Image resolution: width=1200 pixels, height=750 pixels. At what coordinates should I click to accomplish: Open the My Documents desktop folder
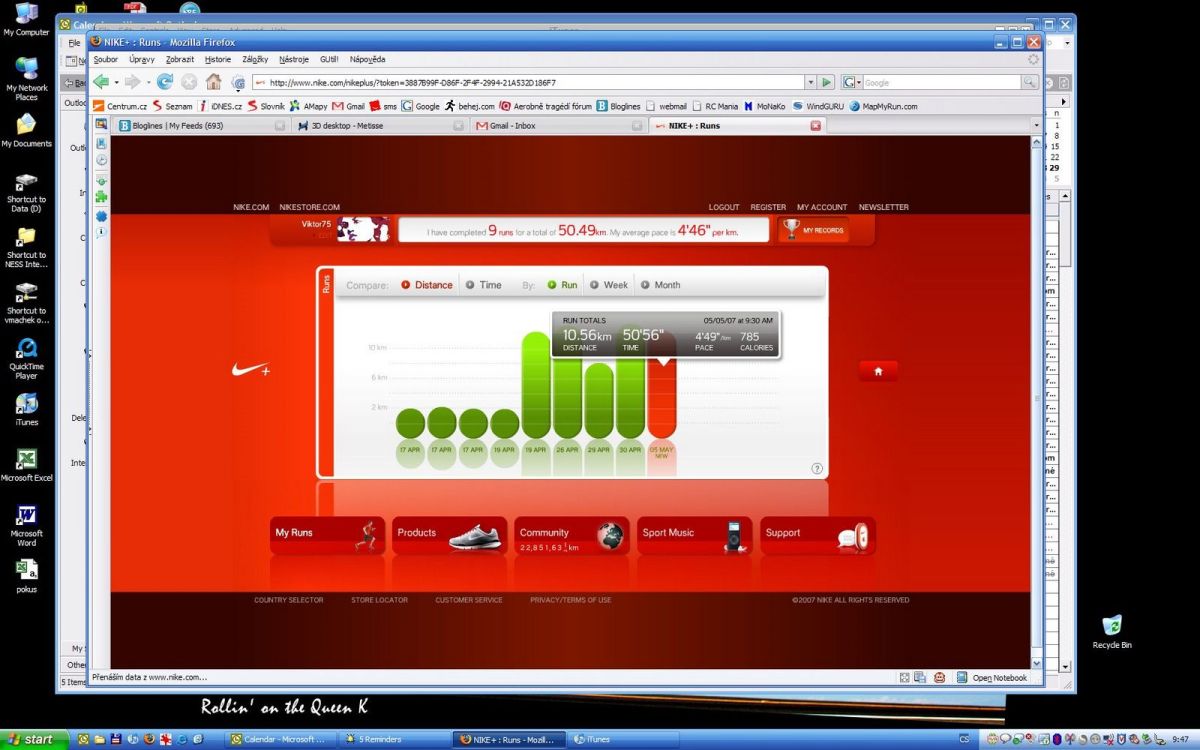click(26, 131)
